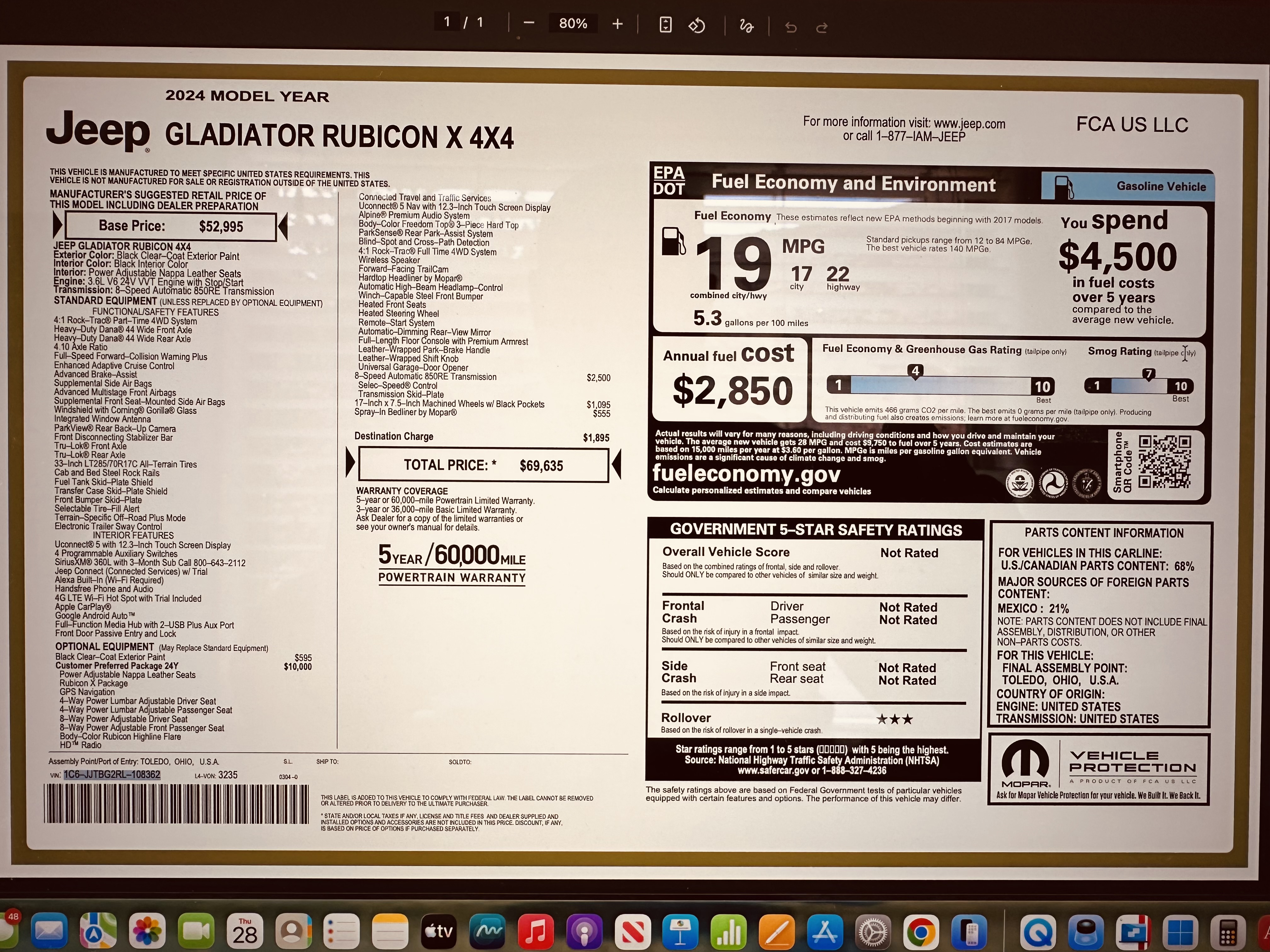Click the highlighted VIN 1C6-JJTBG2RL-108362
The image size is (1270, 952).
(x=112, y=775)
